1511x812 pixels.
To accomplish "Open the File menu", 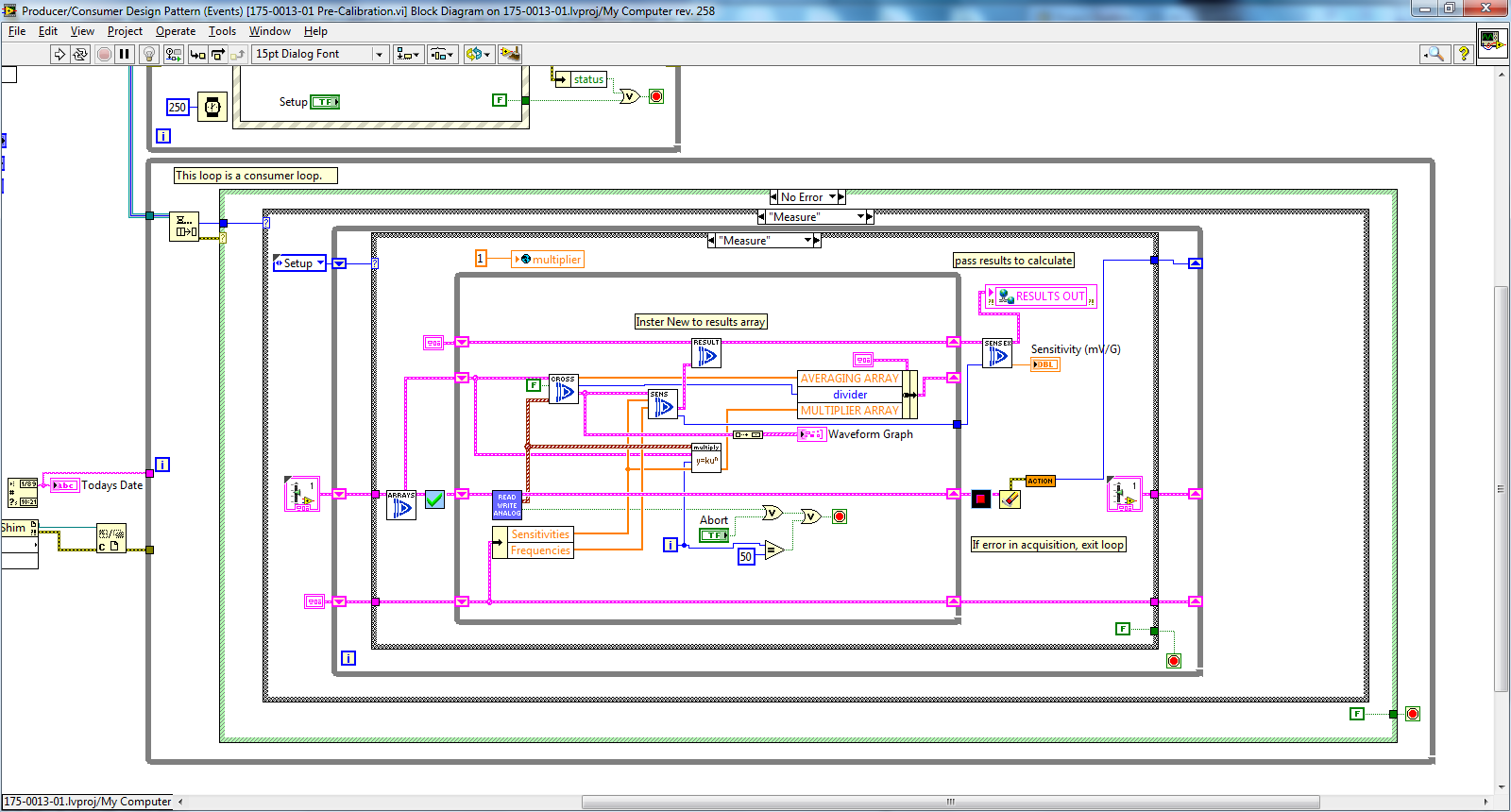I will pos(17,31).
